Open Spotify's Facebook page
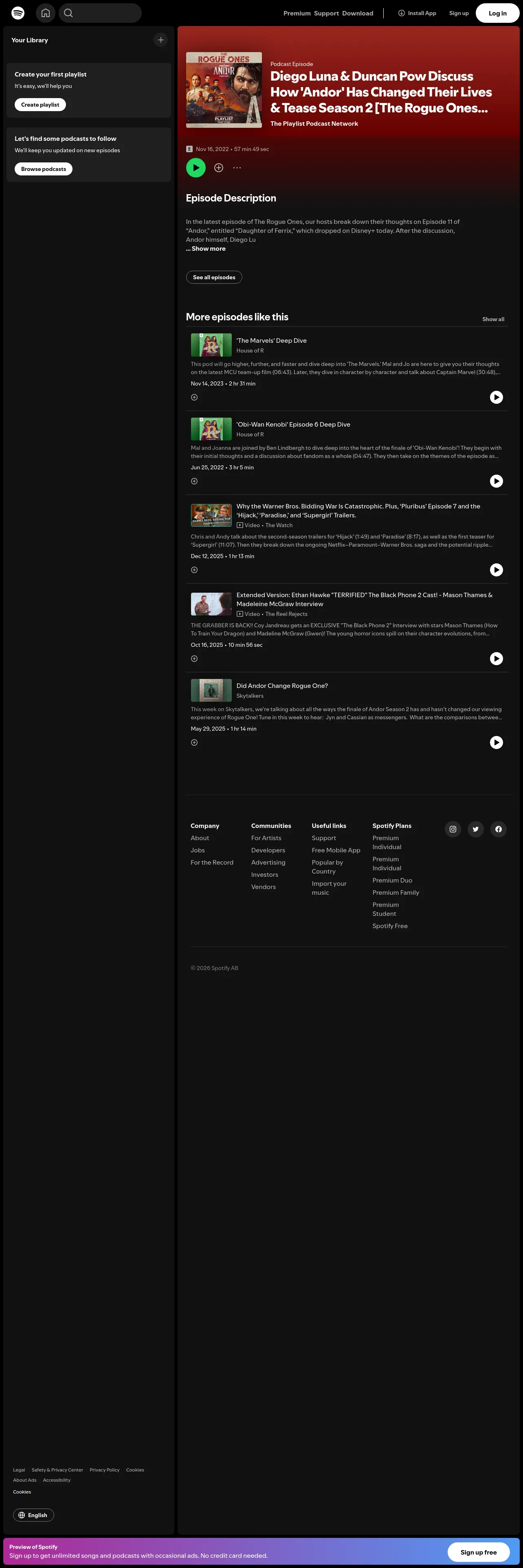Screen dimensions: 523x1568 (499, 829)
